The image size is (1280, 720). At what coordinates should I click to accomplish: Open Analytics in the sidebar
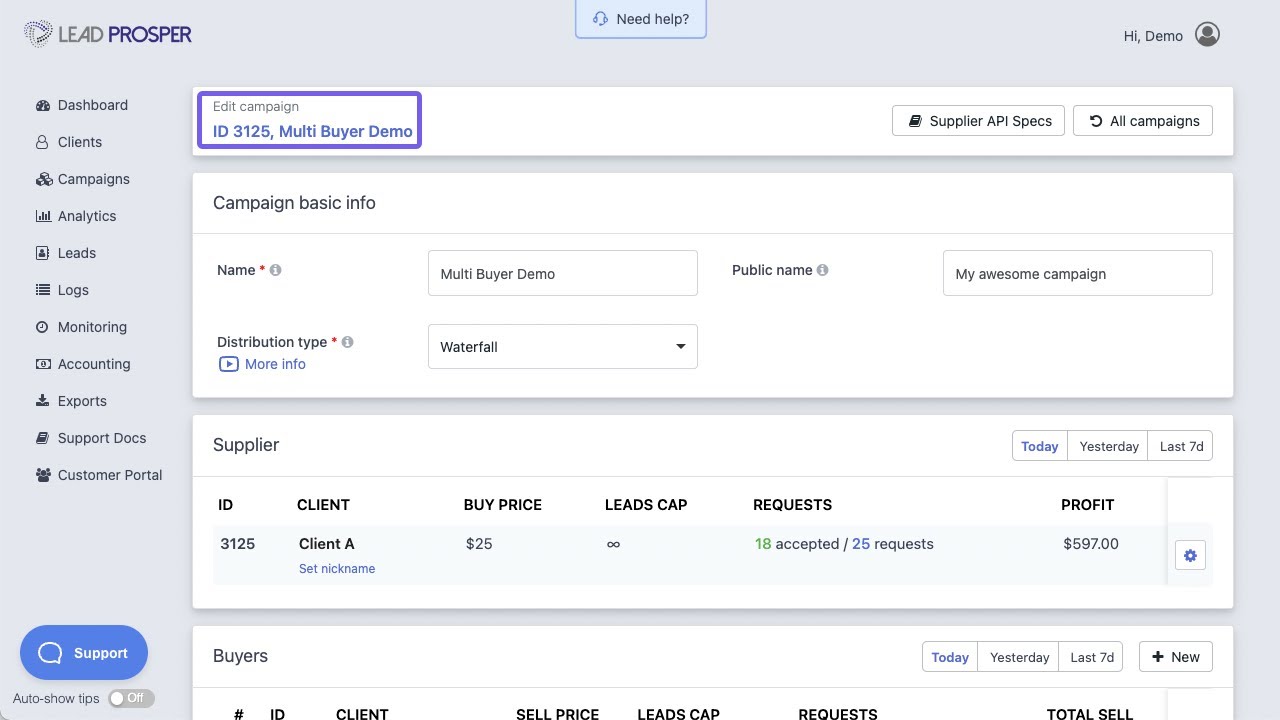coord(86,216)
